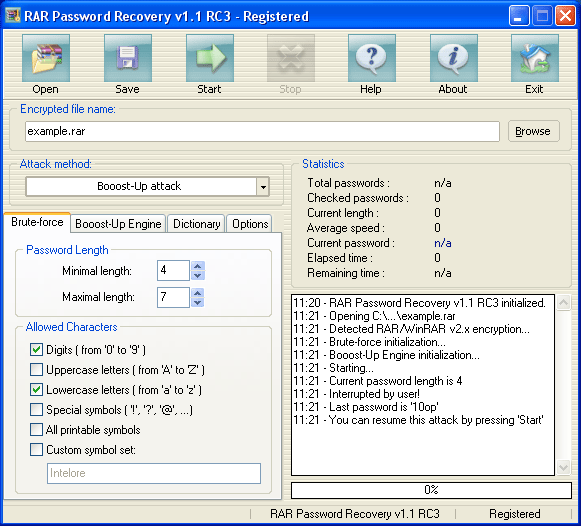The width and height of the screenshot is (581, 526).
Task: Click the 0% progress bar
Action: click(431, 490)
